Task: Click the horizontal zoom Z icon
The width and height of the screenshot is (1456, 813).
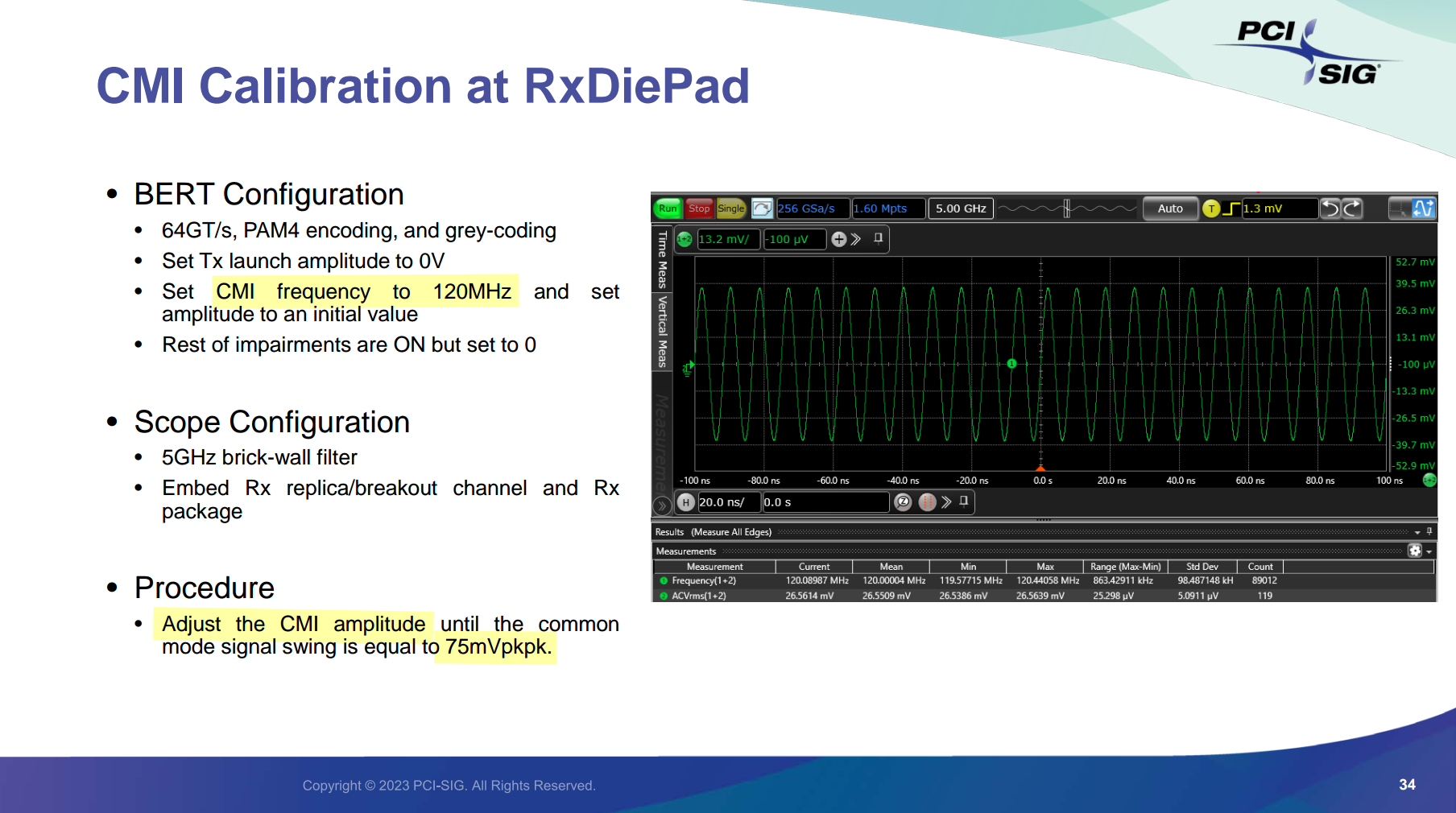Action: (x=904, y=502)
